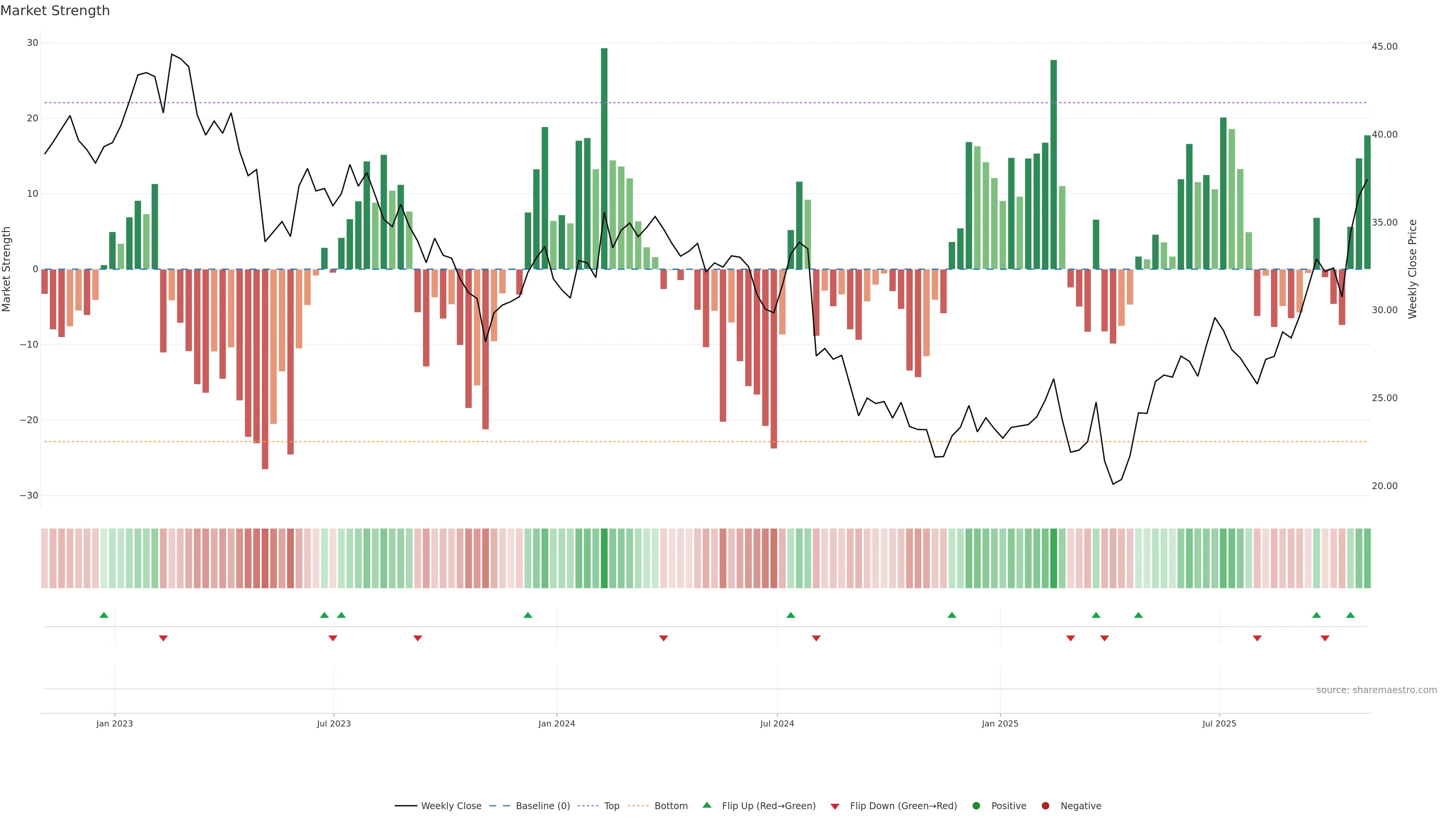Click Flip Up green triangle legend icon
The height and width of the screenshot is (819, 1456).
(x=706, y=805)
